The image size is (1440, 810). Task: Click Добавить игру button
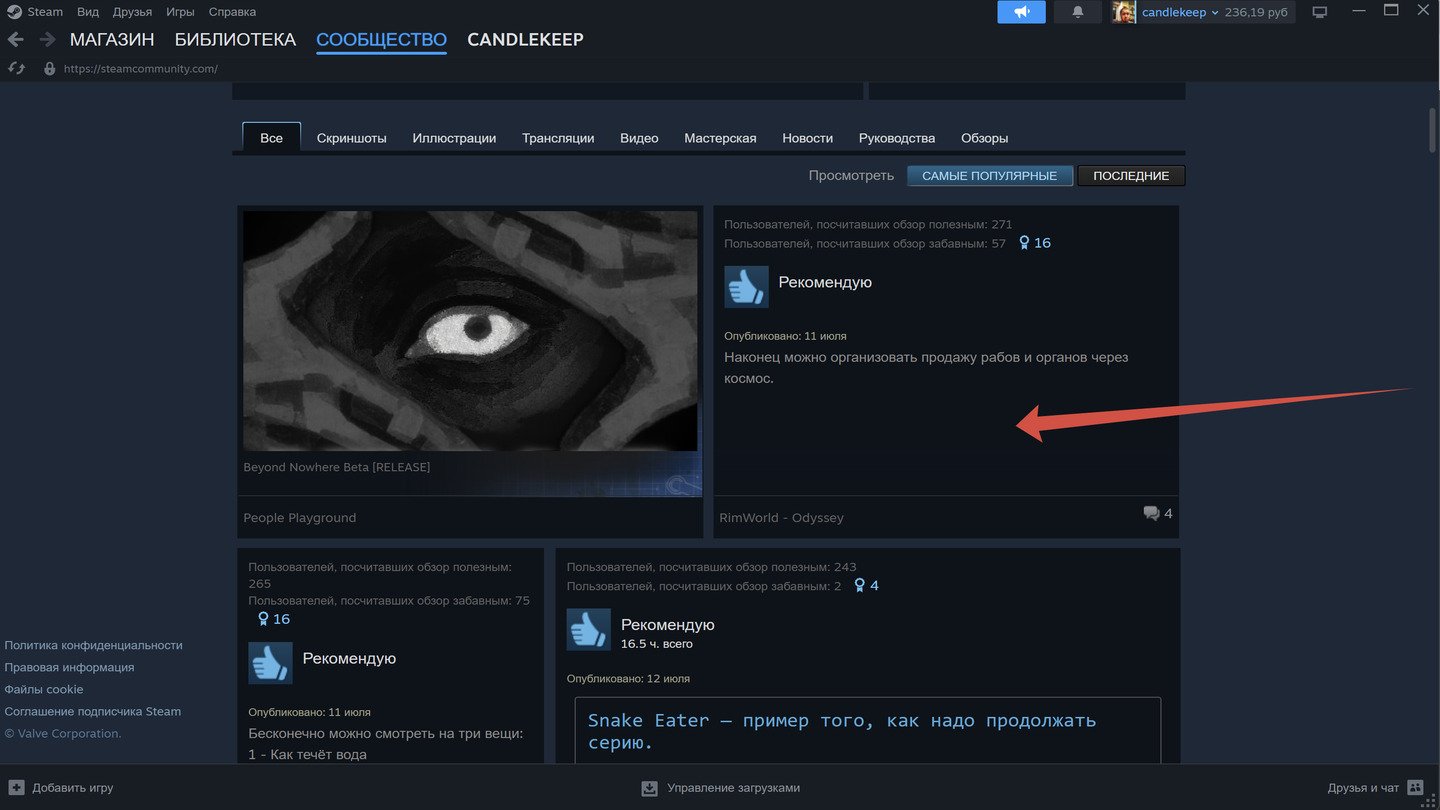click(61, 787)
